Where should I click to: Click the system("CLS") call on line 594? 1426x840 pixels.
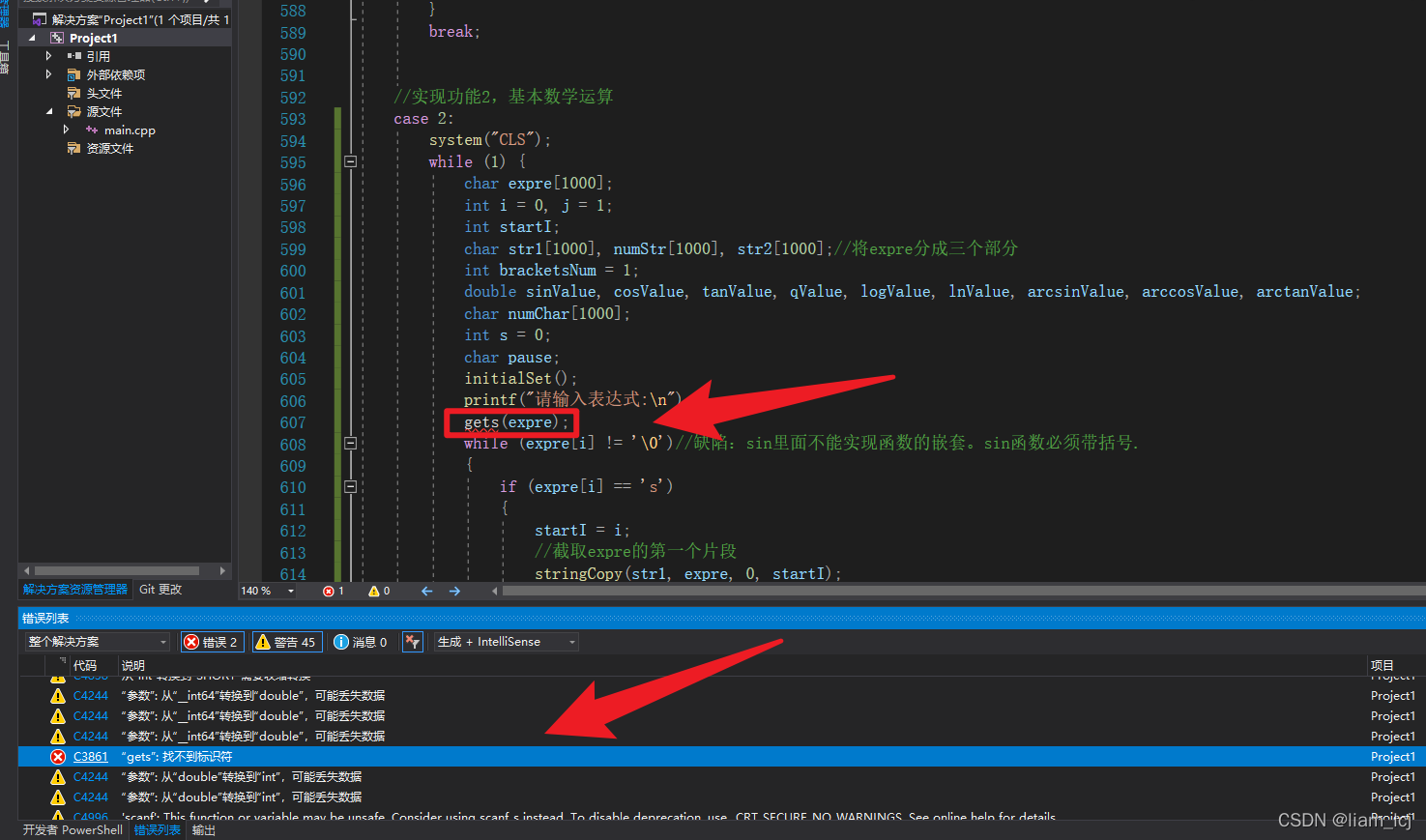[x=489, y=140]
